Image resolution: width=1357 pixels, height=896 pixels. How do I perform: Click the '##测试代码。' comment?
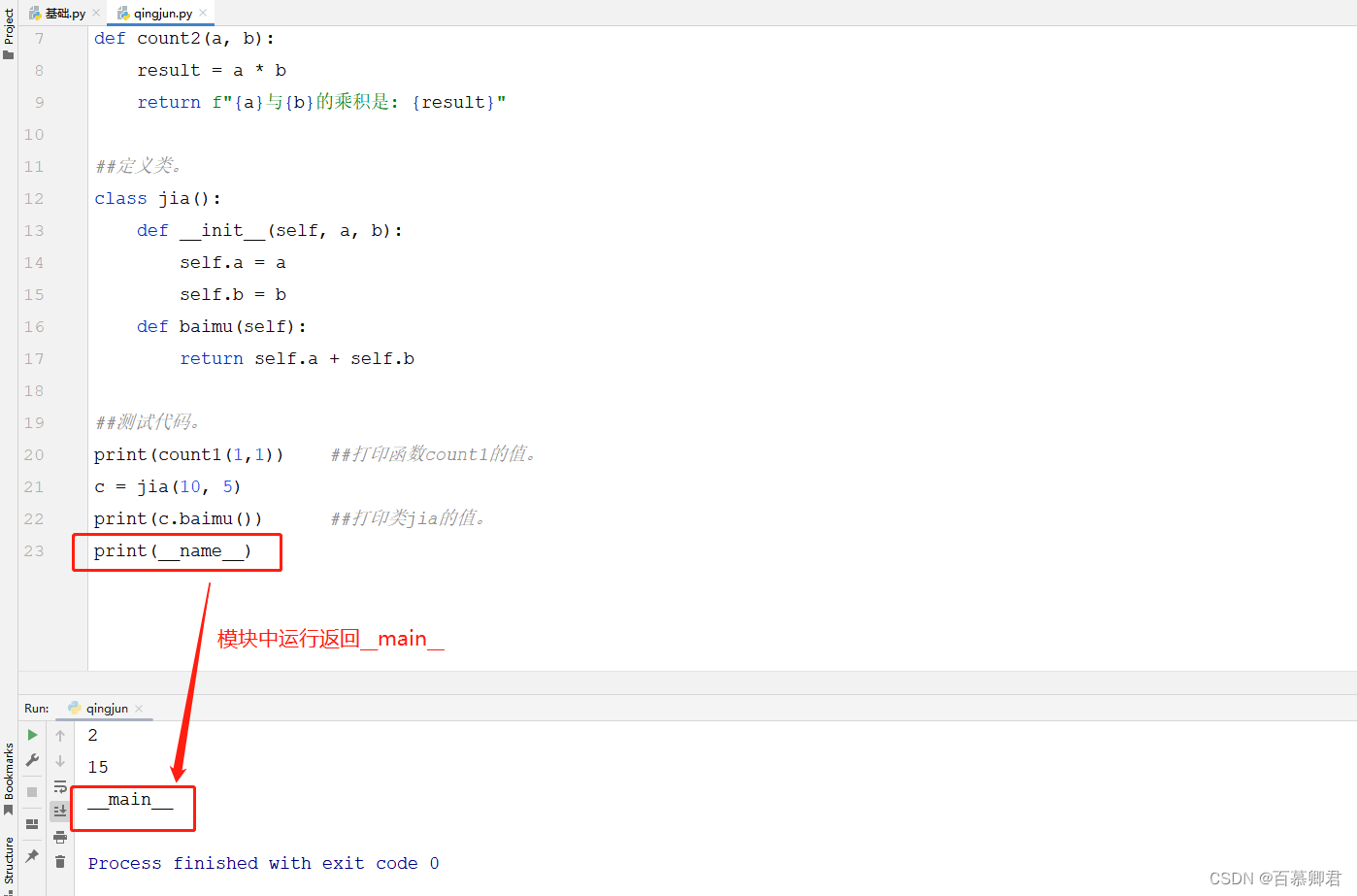coord(148,422)
